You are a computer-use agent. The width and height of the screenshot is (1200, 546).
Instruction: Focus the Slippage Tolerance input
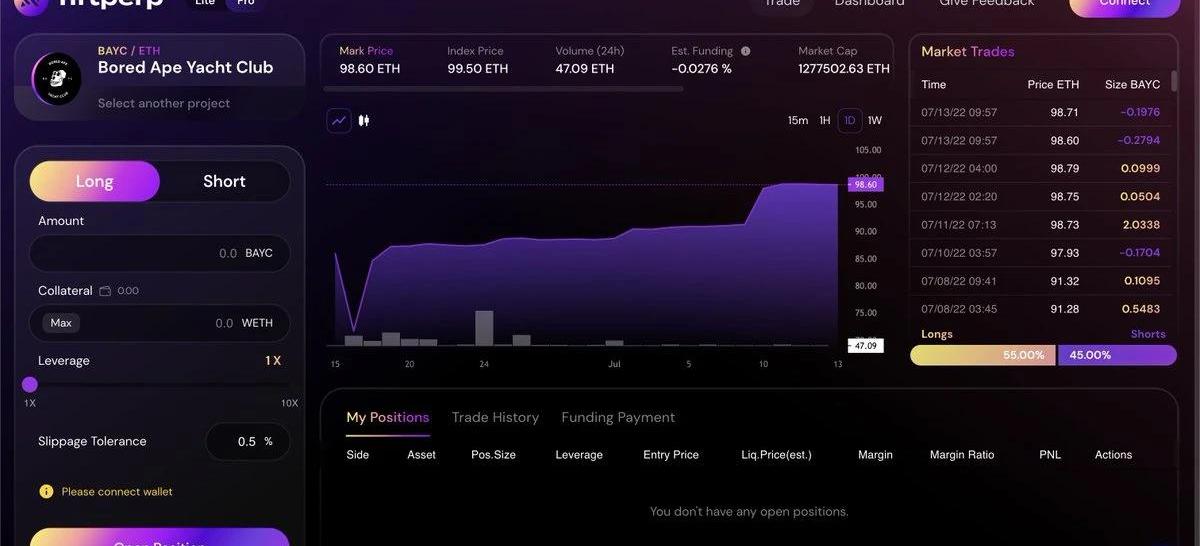(247, 442)
